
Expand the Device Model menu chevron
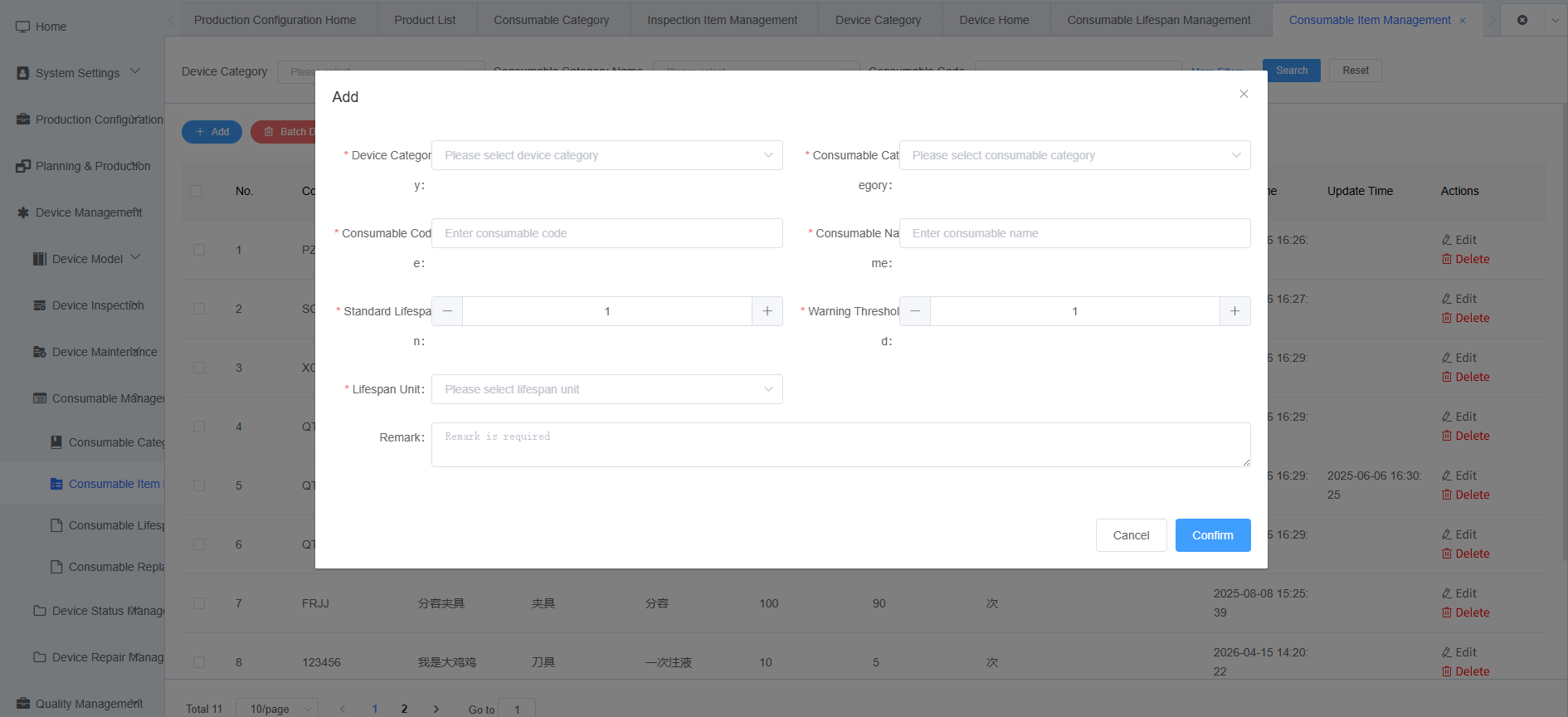pos(135,258)
